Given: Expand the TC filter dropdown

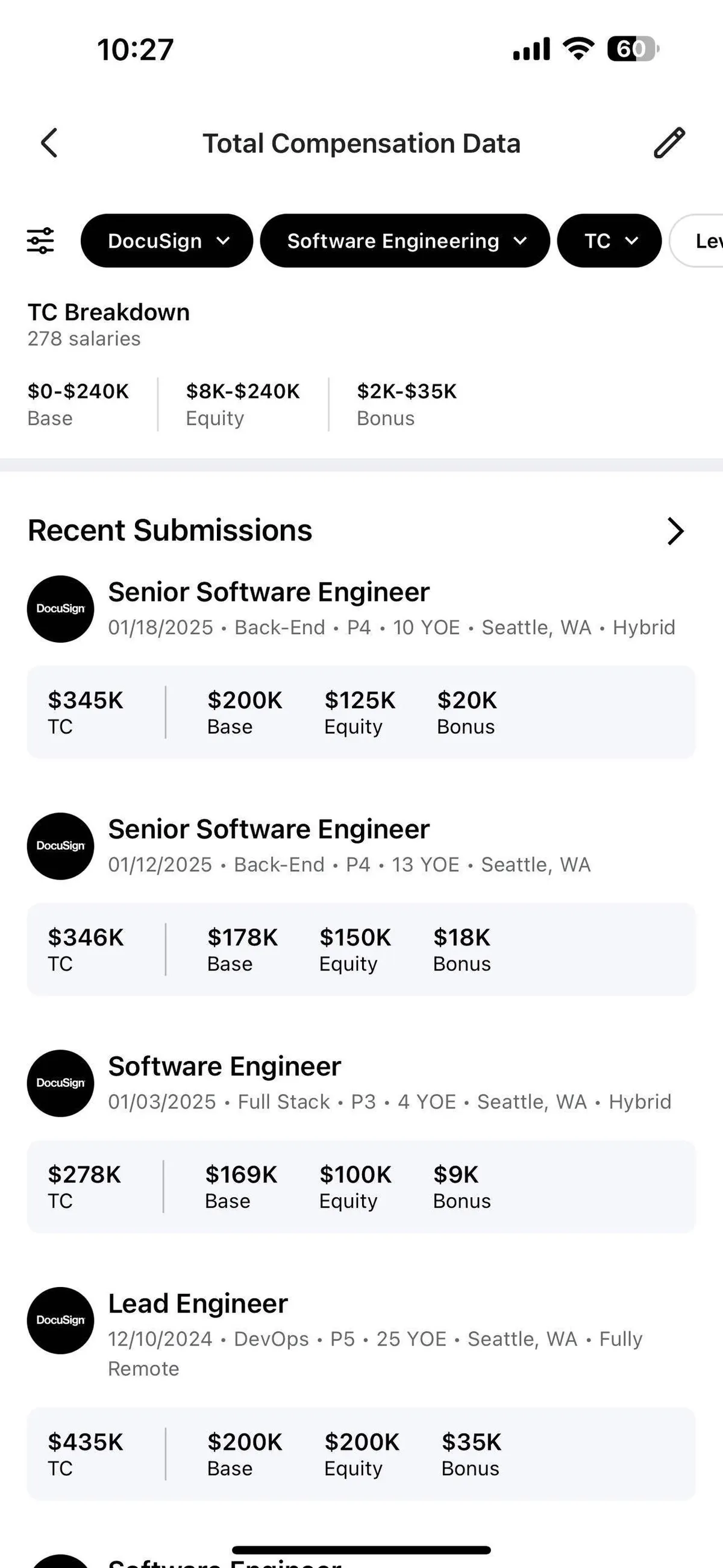Looking at the screenshot, I should [x=609, y=241].
